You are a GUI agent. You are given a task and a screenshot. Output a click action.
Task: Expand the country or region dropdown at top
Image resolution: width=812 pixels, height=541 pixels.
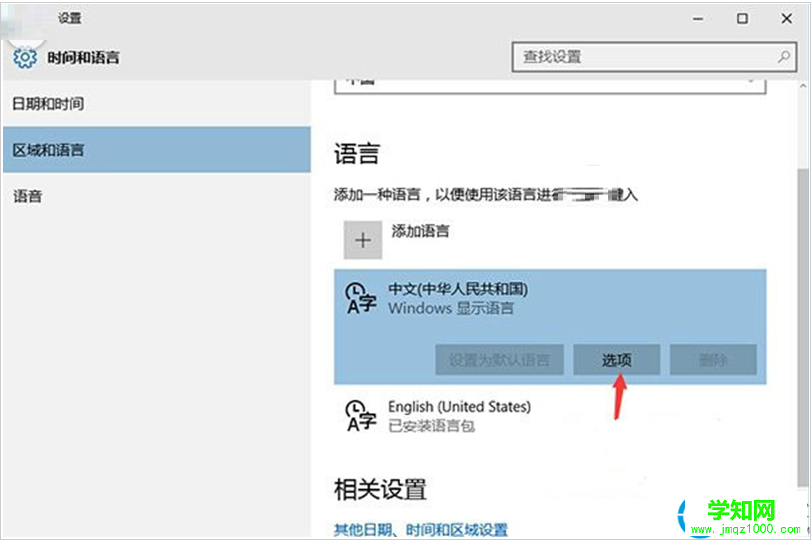click(550, 86)
